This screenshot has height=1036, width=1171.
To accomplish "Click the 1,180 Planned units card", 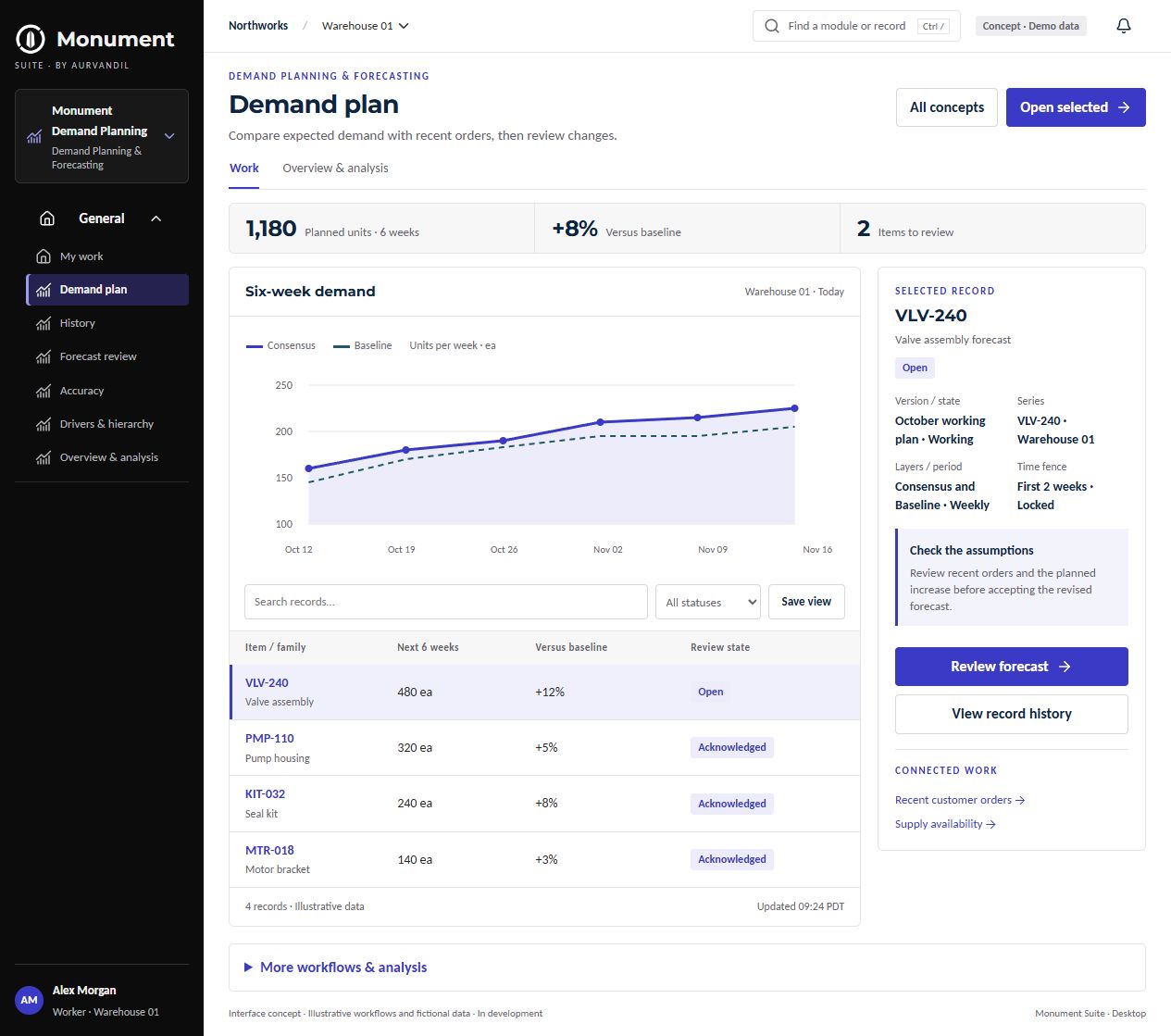I will [381, 229].
